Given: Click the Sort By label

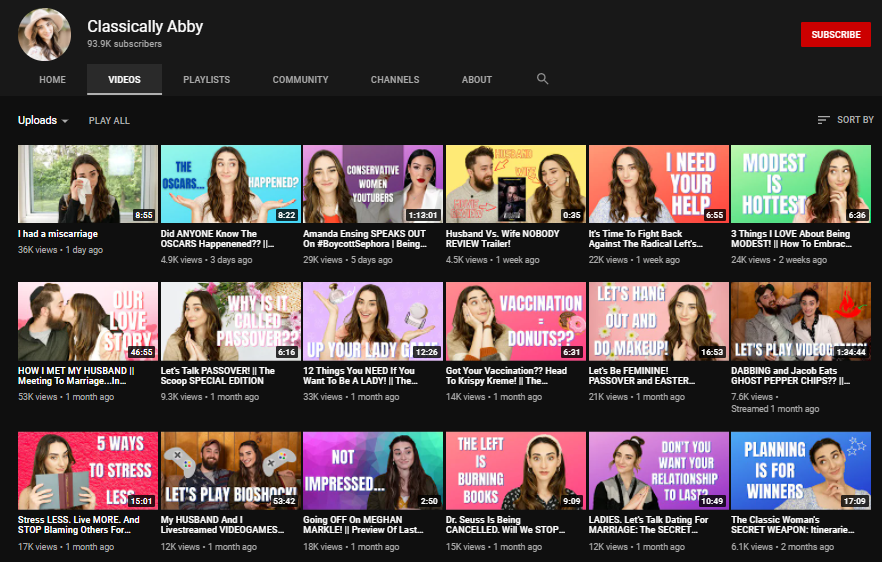Looking at the screenshot, I should click(x=855, y=120).
